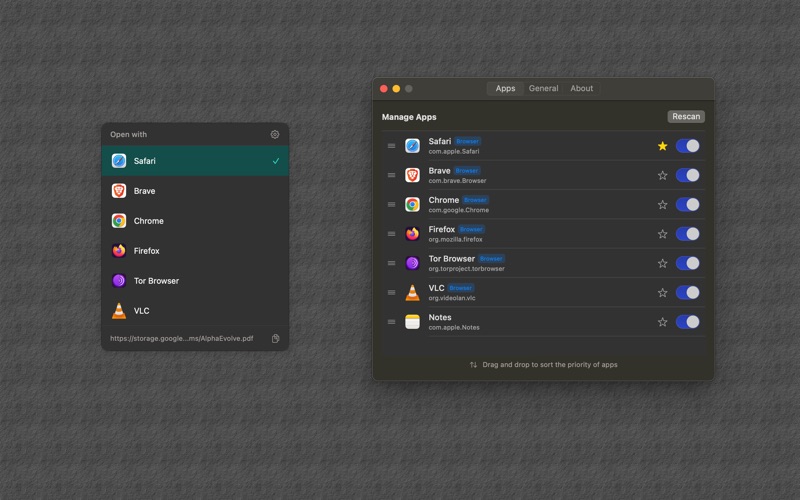Click Safari app icon in Manage Apps
Screen dimensions: 800x500
[412, 146]
